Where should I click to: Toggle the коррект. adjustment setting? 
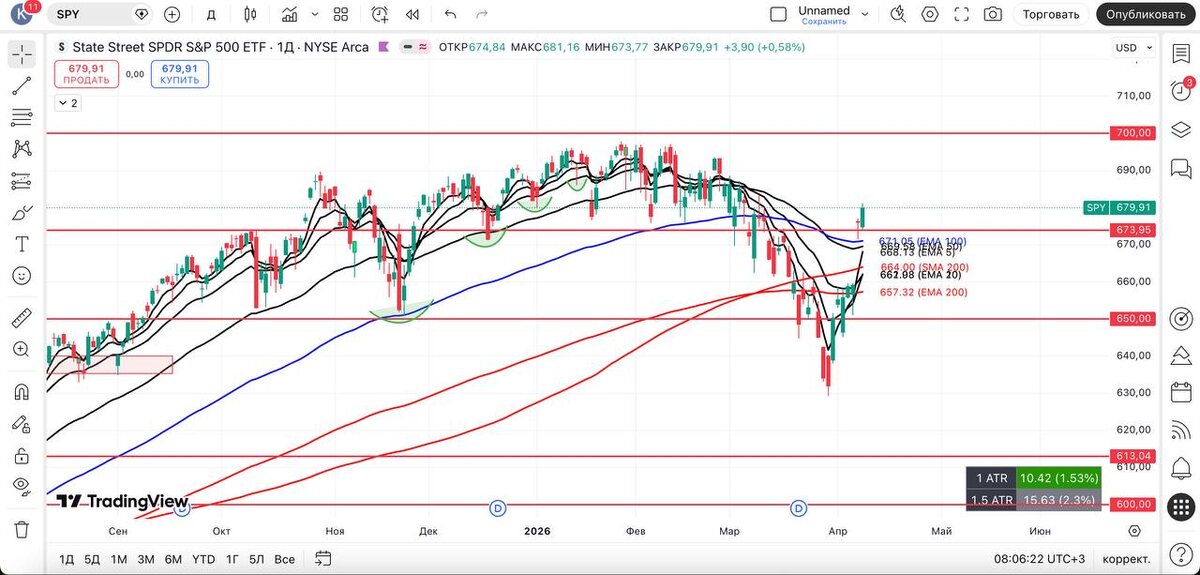(1125, 559)
